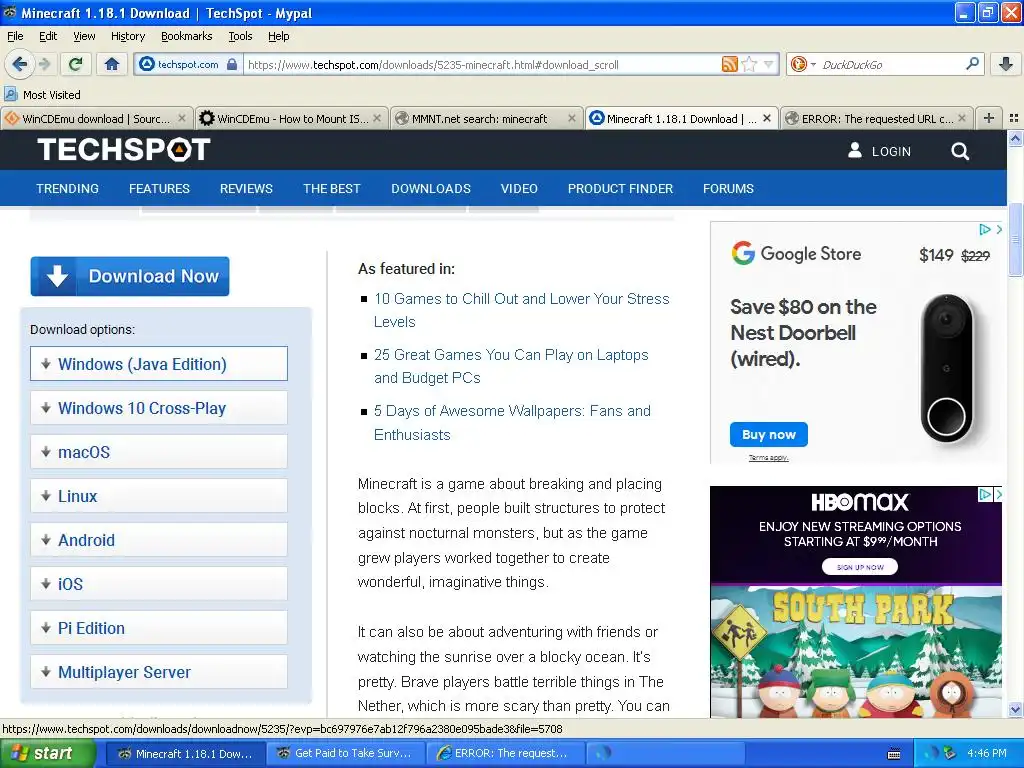Viewport: 1024px width, 768px height.
Task: Click scrollbar up arrow of the page
Action: (x=1015, y=138)
